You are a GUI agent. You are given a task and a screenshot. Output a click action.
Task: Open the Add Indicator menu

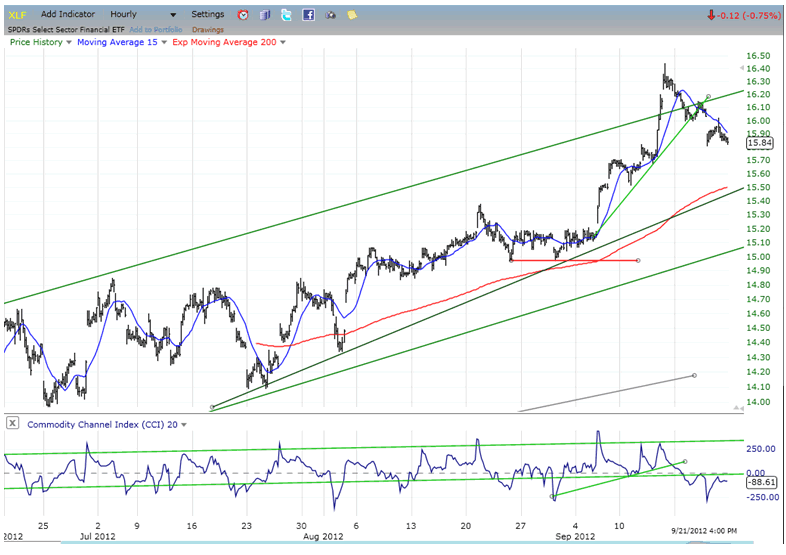tap(68, 15)
